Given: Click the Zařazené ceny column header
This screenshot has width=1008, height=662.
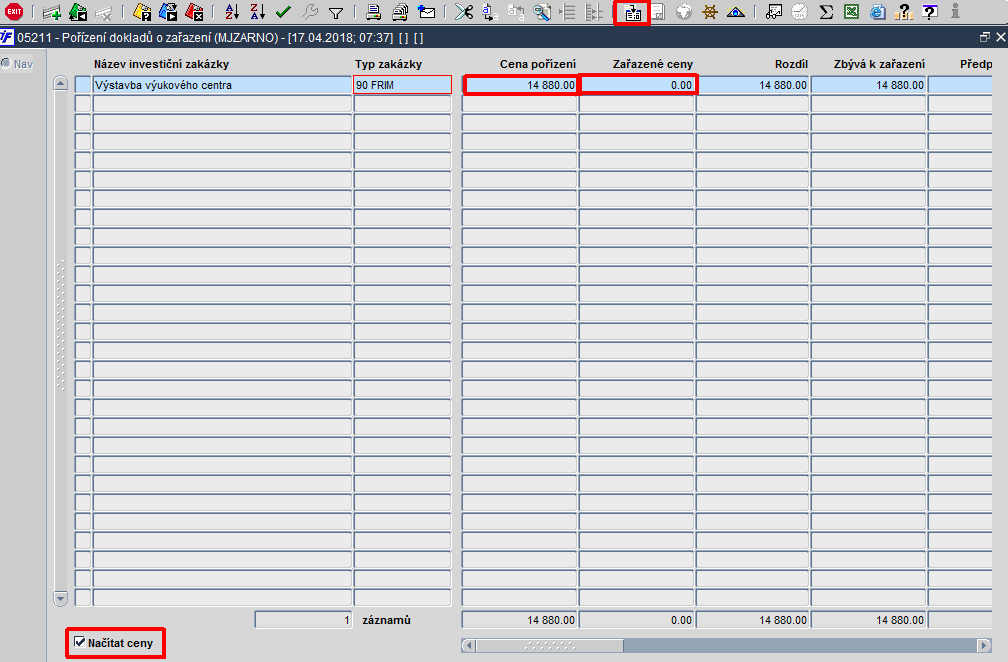Looking at the screenshot, I should (x=652, y=64).
